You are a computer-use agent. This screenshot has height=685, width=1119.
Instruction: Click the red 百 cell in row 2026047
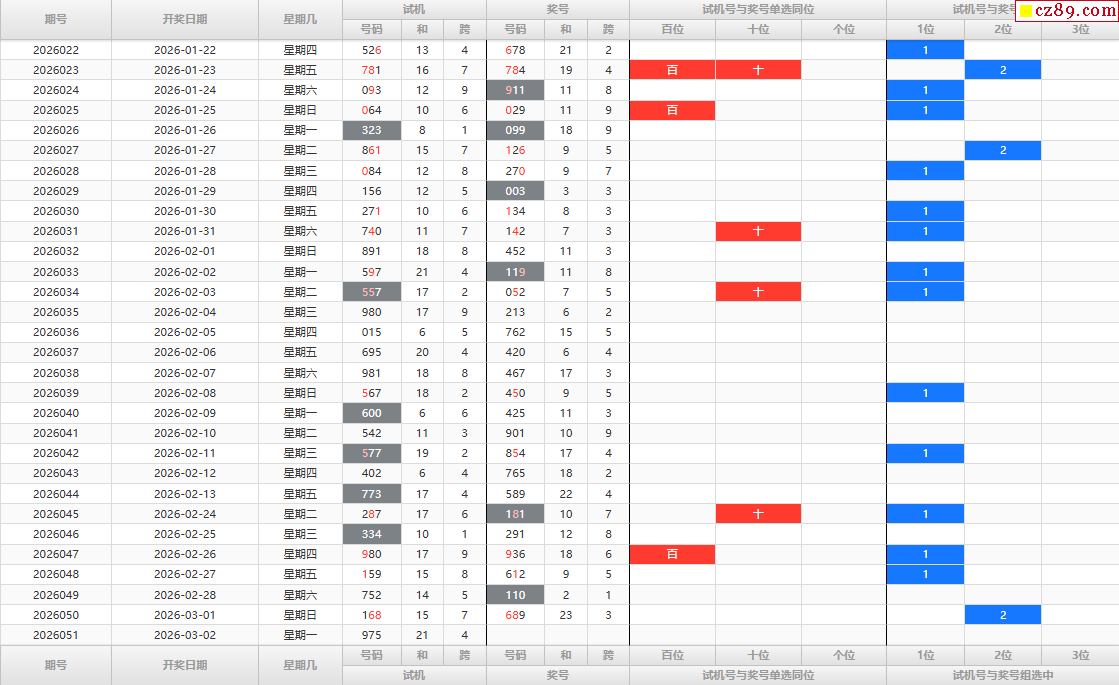(x=672, y=554)
